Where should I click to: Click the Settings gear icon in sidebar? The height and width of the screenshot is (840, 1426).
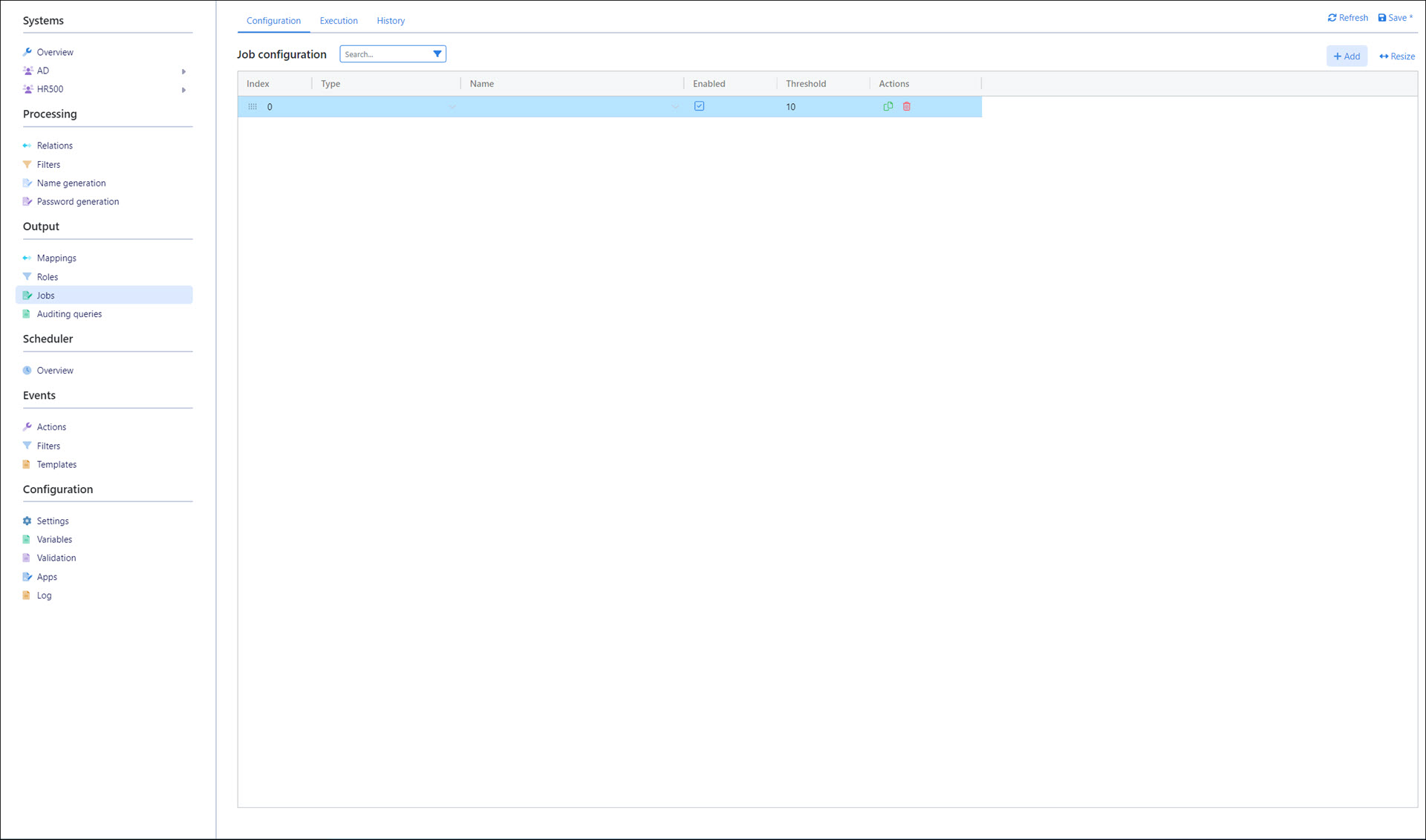(27, 521)
